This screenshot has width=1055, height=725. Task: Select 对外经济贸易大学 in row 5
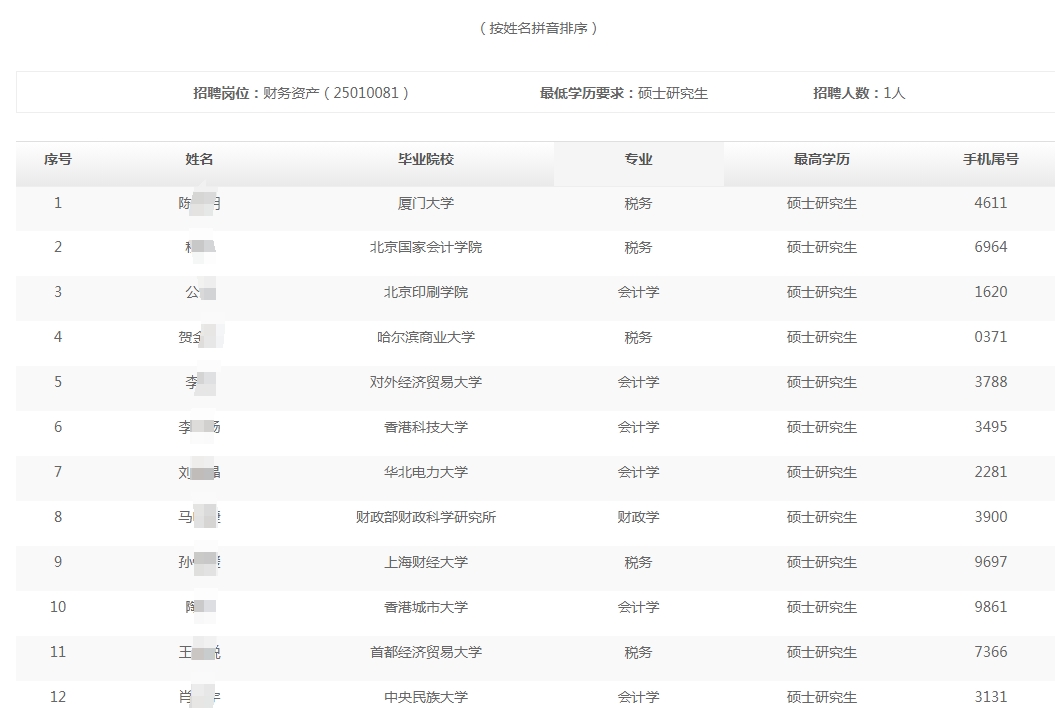coord(425,382)
